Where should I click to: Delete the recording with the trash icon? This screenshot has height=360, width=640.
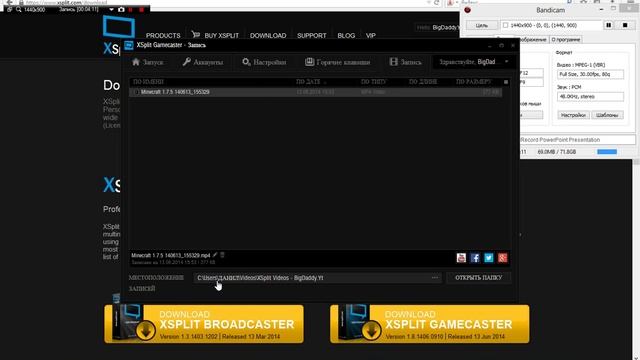coord(222,255)
